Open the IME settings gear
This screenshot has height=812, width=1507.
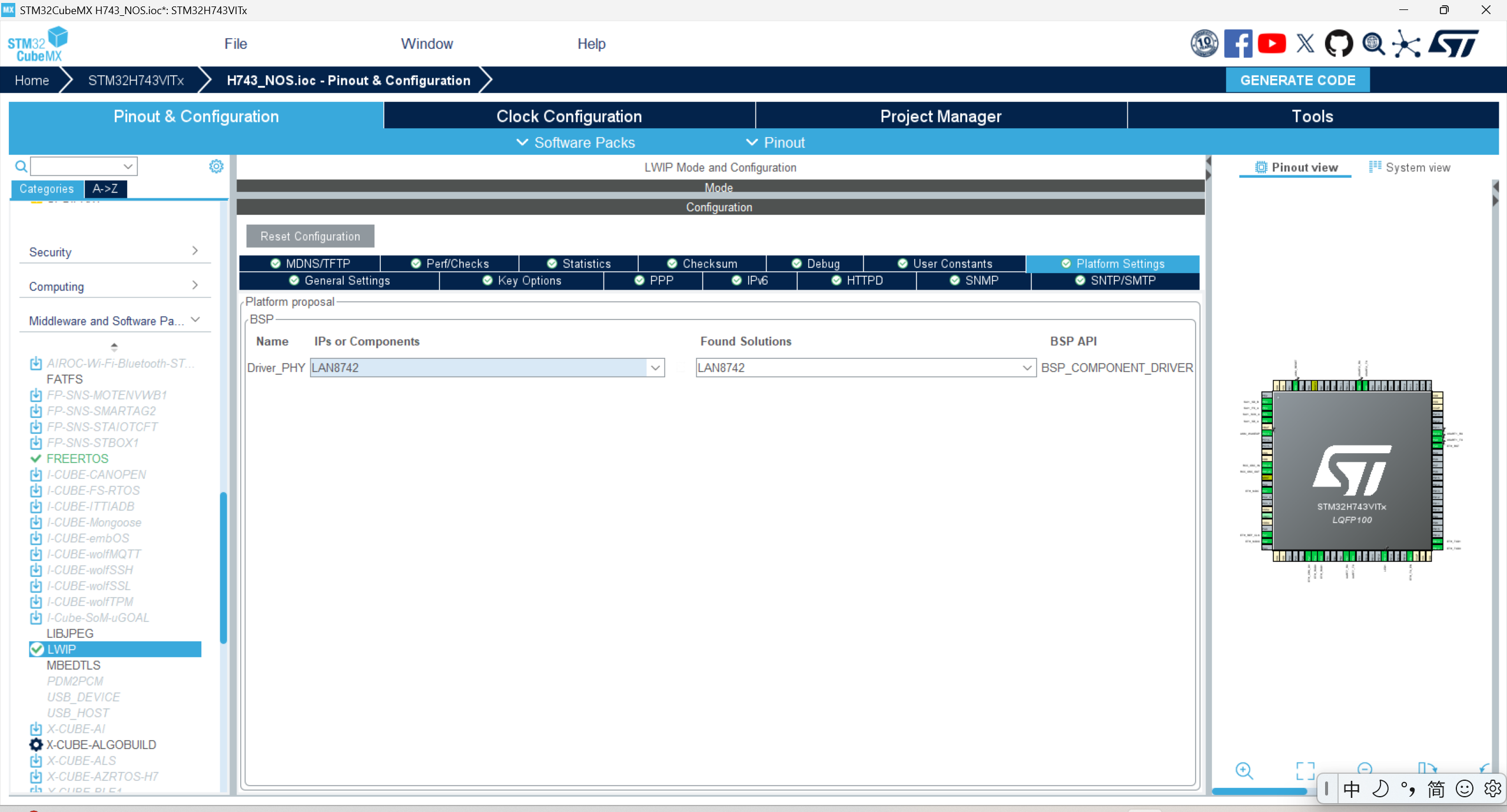(x=1492, y=789)
